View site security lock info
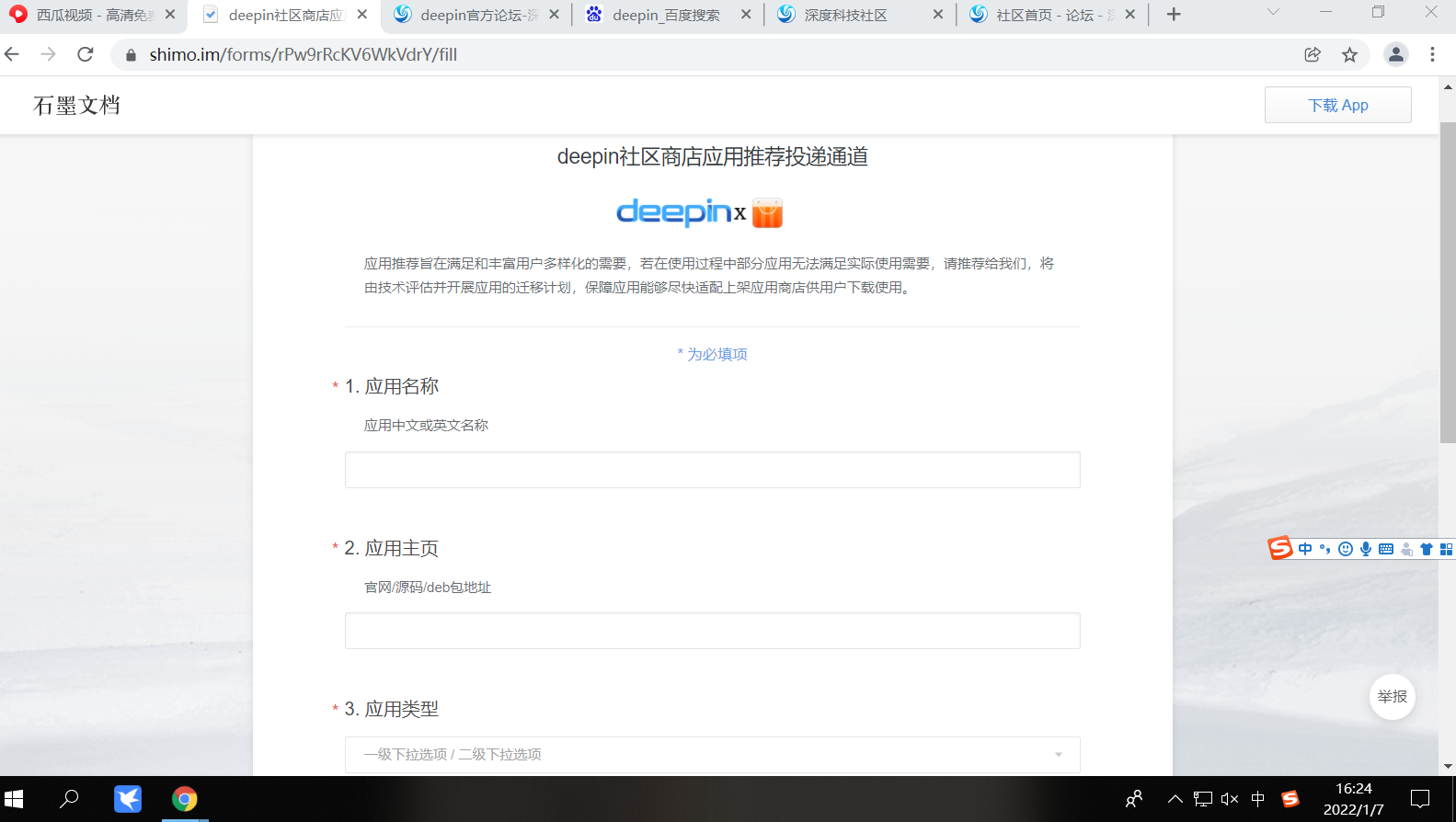This screenshot has height=822, width=1456. click(131, 55)
